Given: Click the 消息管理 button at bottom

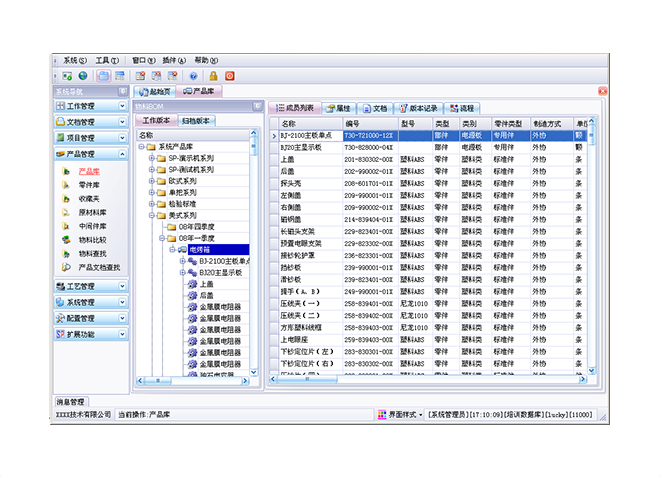Looking at the screenshot, I should pos(70,401).
